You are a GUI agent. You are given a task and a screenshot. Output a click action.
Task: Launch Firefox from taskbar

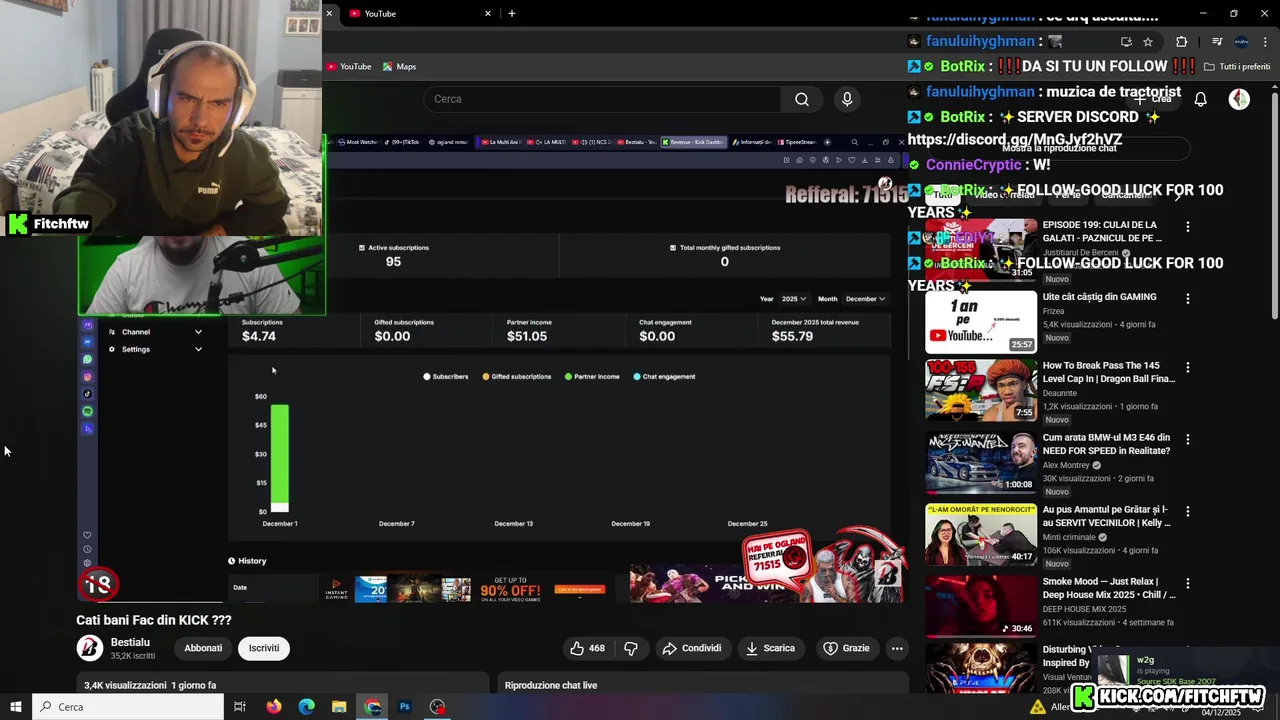[x=274, y=707]
